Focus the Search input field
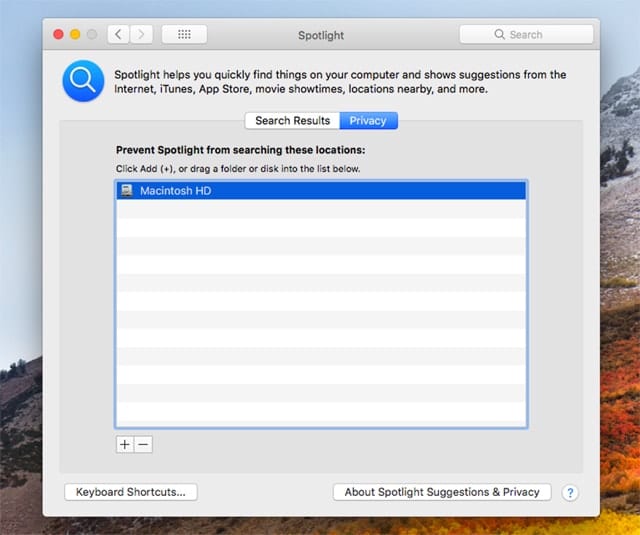Image resolution: width=640 pixels, height=535 pixels. [x=535, y=35]
